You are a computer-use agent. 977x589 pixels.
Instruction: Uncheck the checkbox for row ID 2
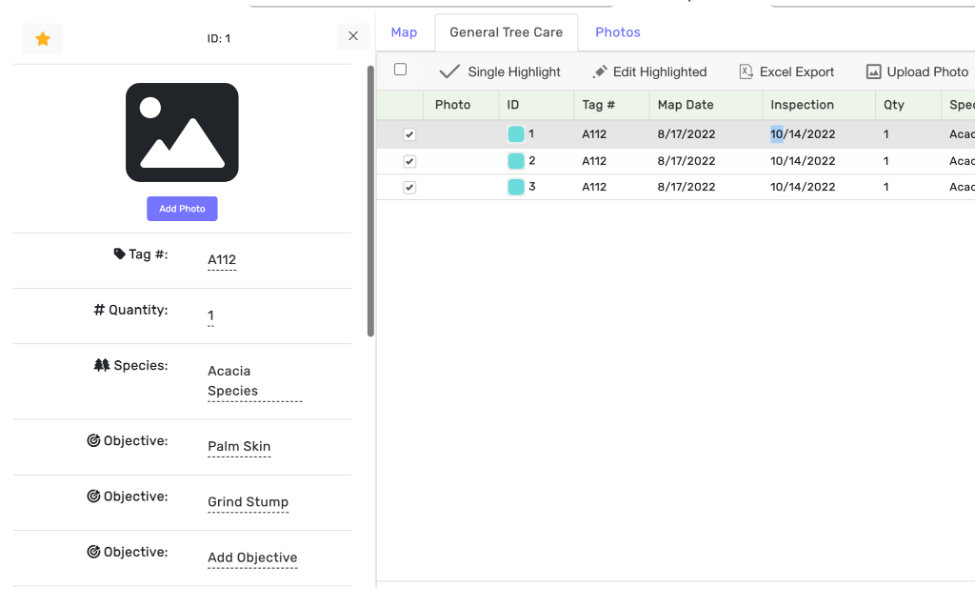(409, 161)
